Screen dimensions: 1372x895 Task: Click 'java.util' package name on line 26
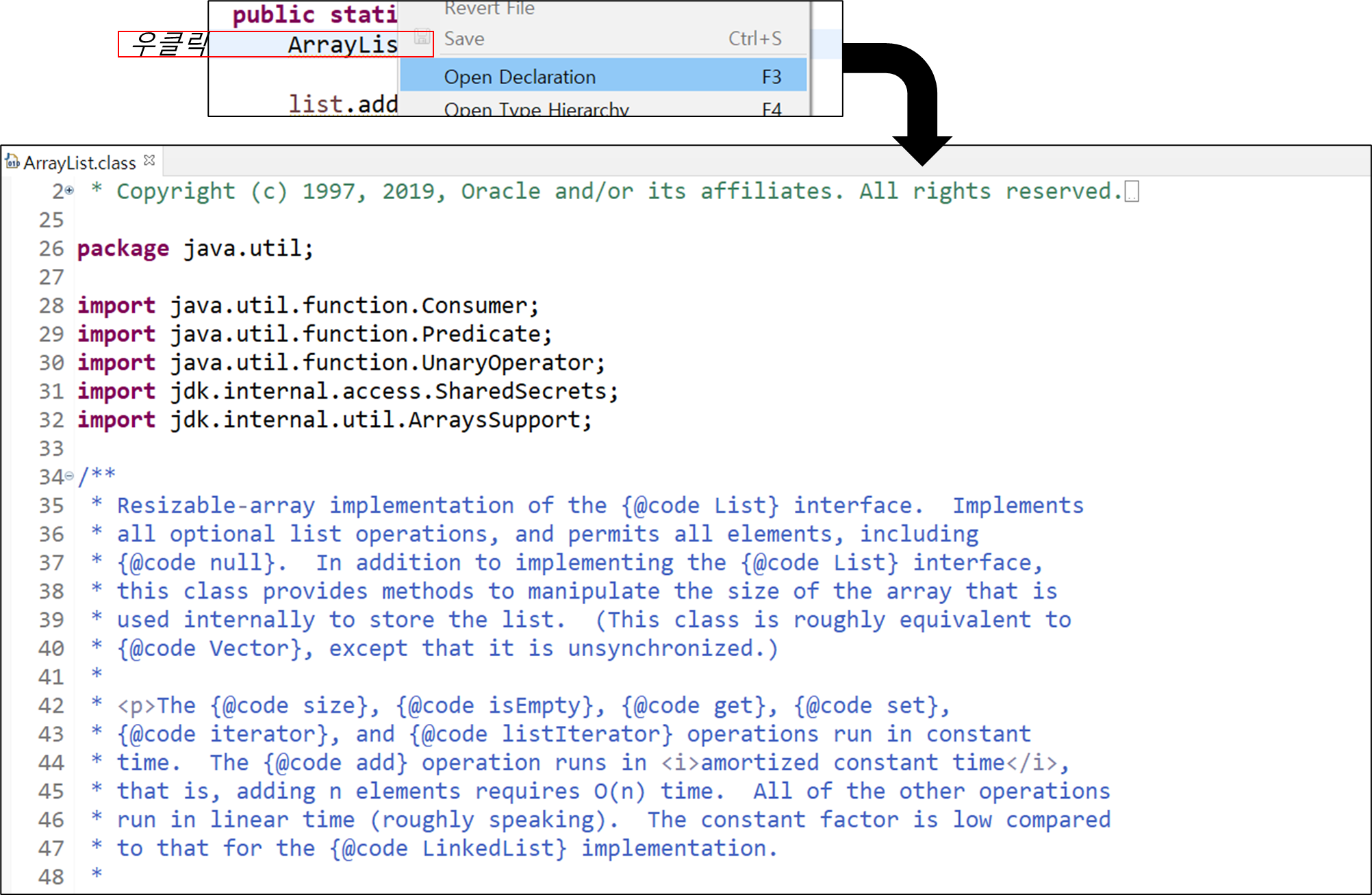click(x=242, y=248)
